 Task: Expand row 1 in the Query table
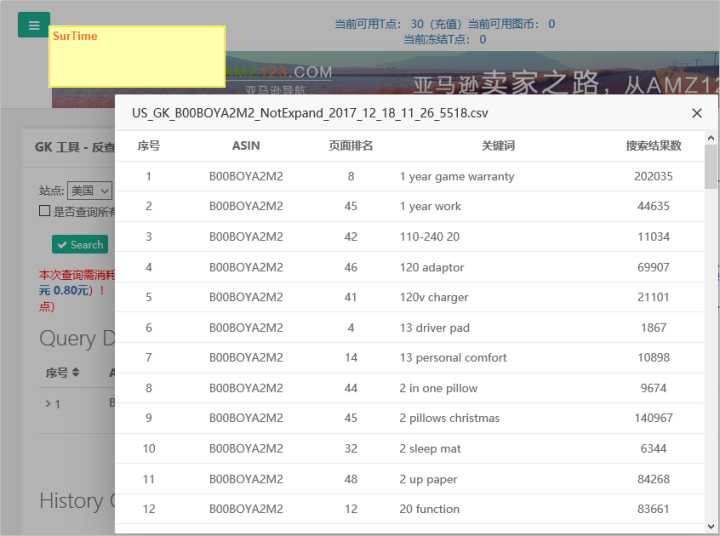point(48,404)
